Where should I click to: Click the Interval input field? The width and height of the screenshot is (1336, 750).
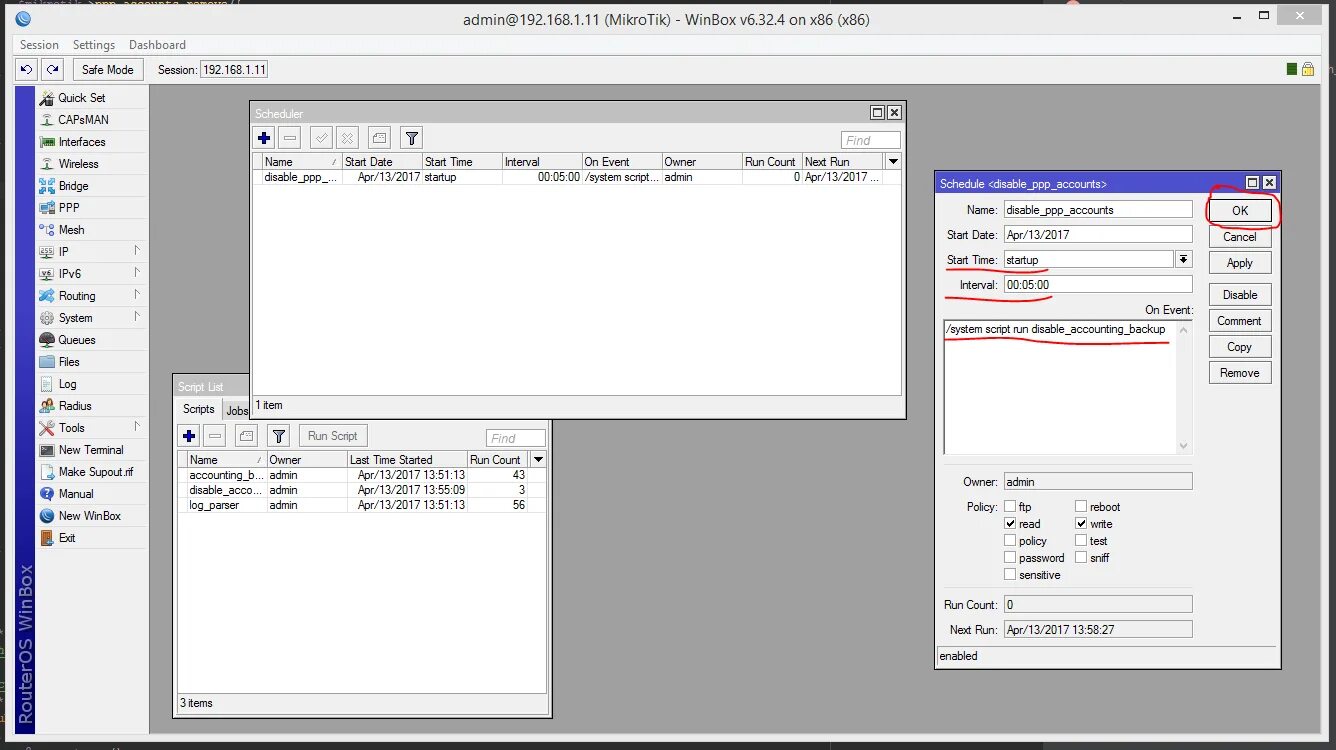[1098, 285]
